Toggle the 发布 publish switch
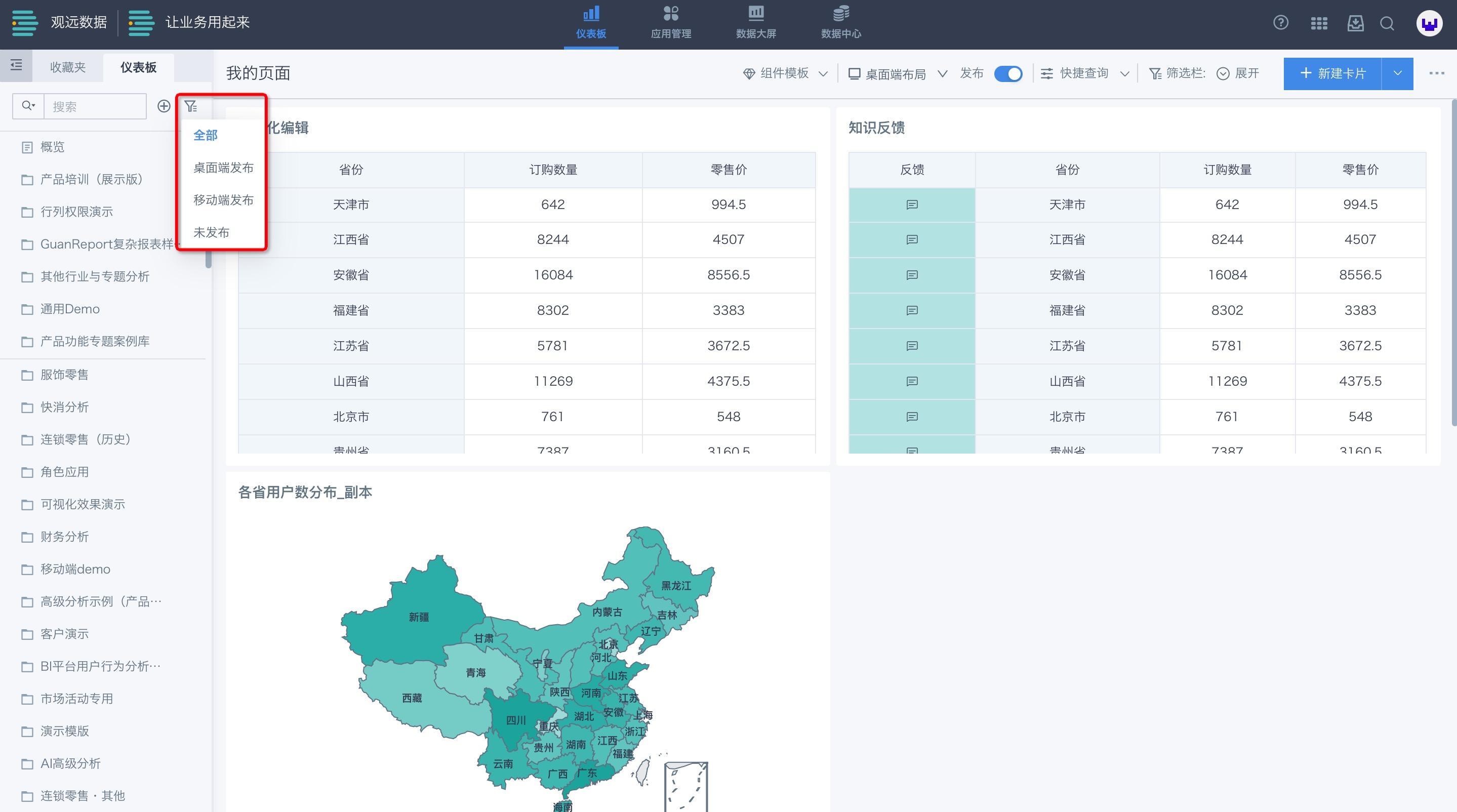Viewport: 1457px width, 812px height. 1008,73
